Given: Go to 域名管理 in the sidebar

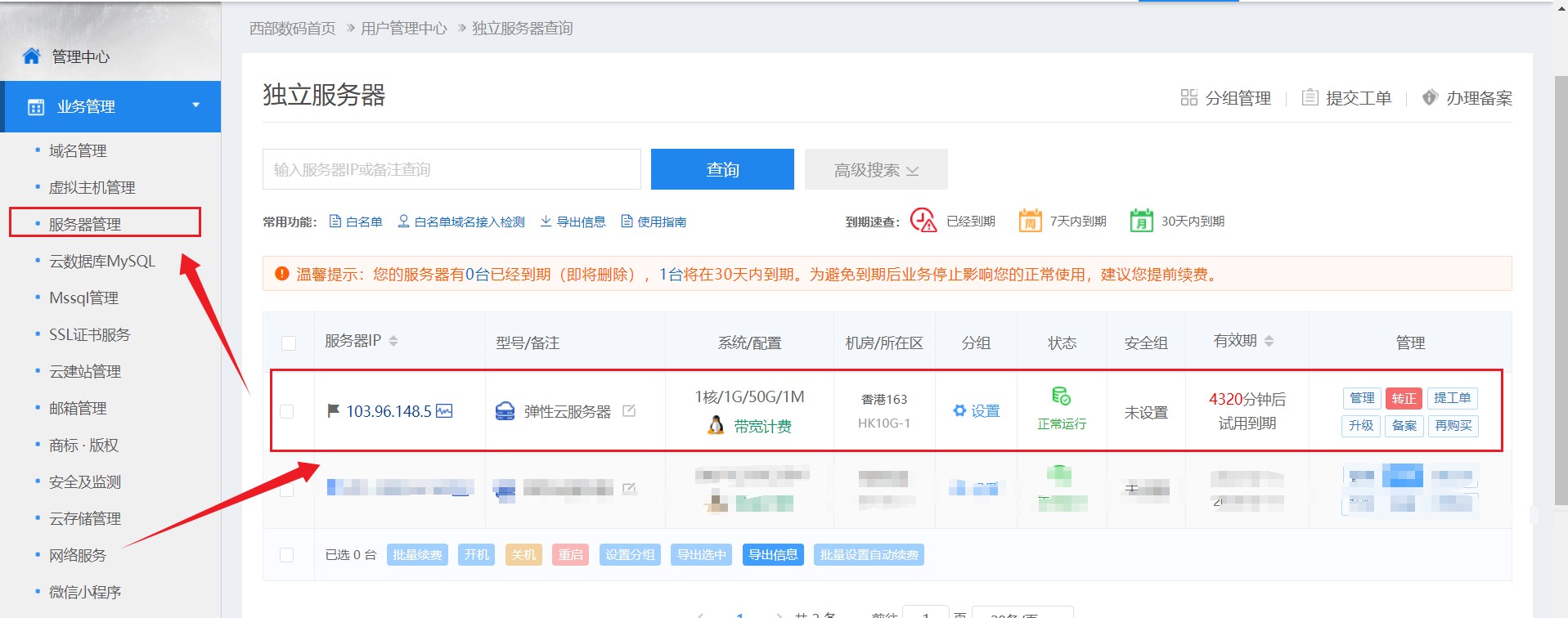Looking at the screenshot, I should [78, 150].
